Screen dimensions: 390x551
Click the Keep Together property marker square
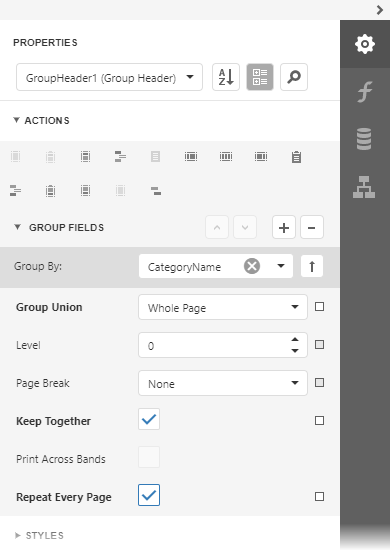pyautogui.click(x=319, y=421)
